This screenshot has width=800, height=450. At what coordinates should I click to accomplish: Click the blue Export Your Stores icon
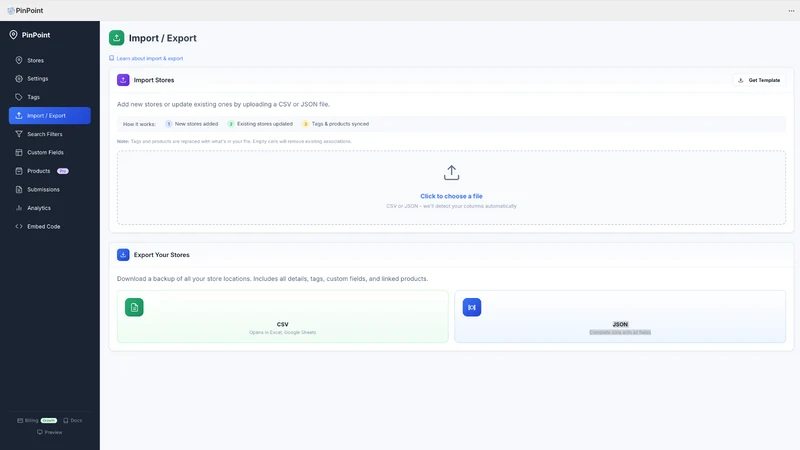pyautogui.click(x=123, y=255)
